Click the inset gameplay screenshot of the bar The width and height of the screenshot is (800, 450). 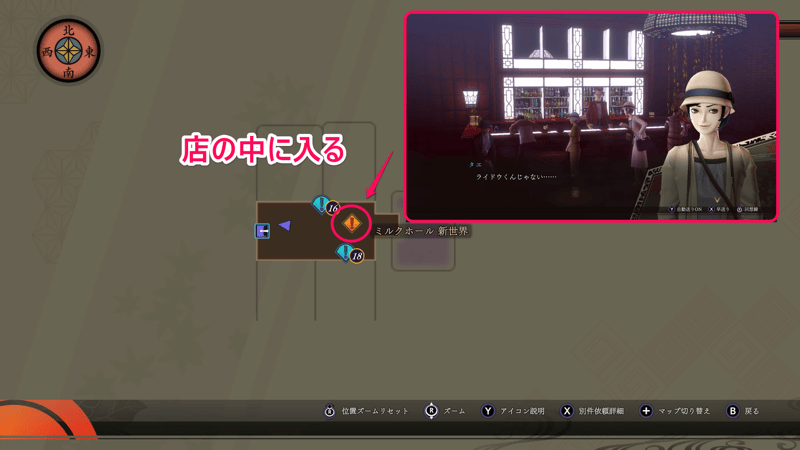click(591, 117)
